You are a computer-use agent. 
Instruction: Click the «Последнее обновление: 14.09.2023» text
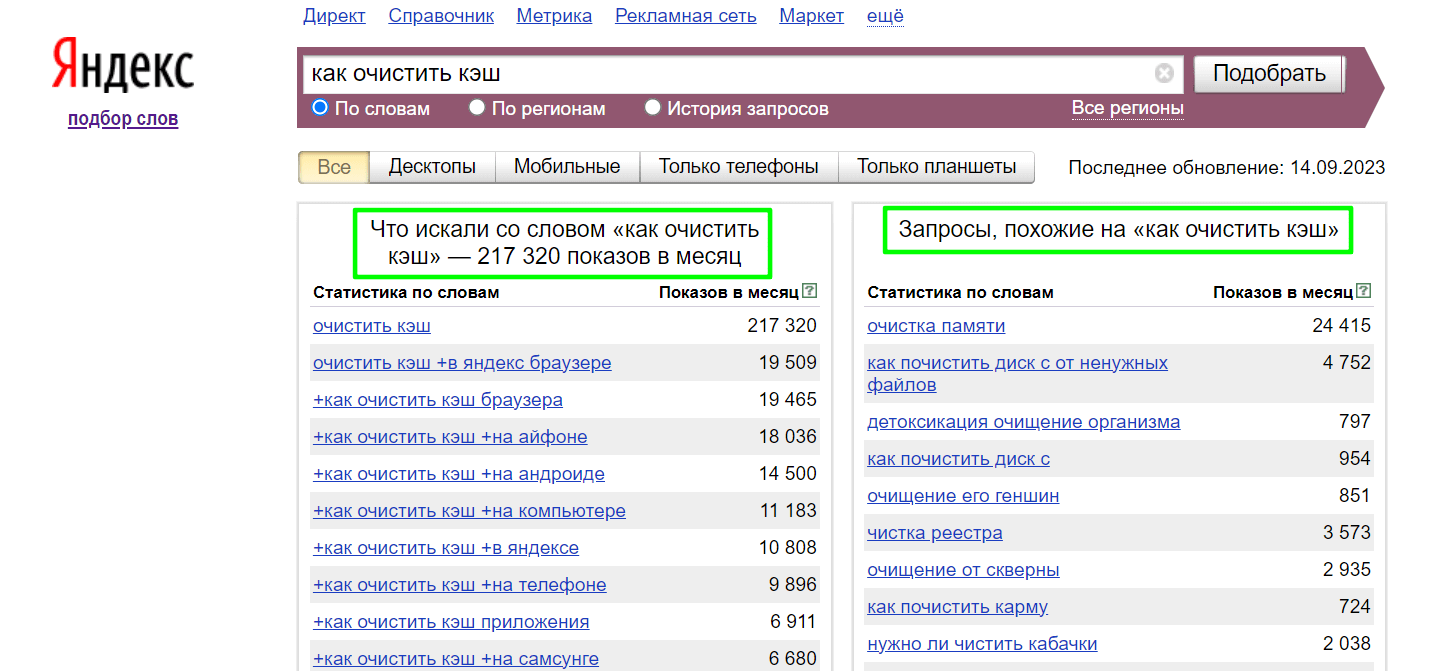point(1227,168)
